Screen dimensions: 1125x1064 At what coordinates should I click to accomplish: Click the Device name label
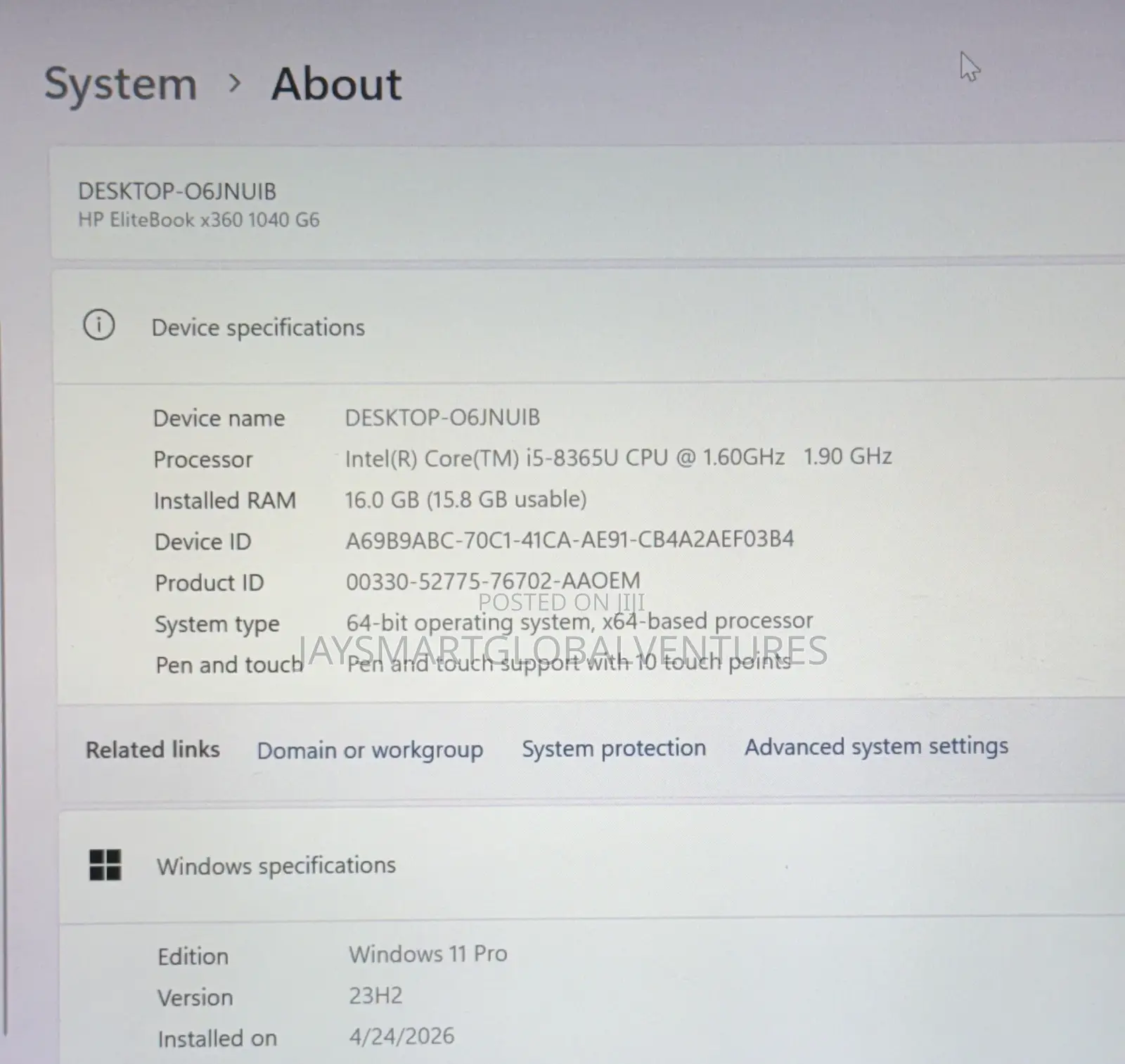(x=219, y=419)
